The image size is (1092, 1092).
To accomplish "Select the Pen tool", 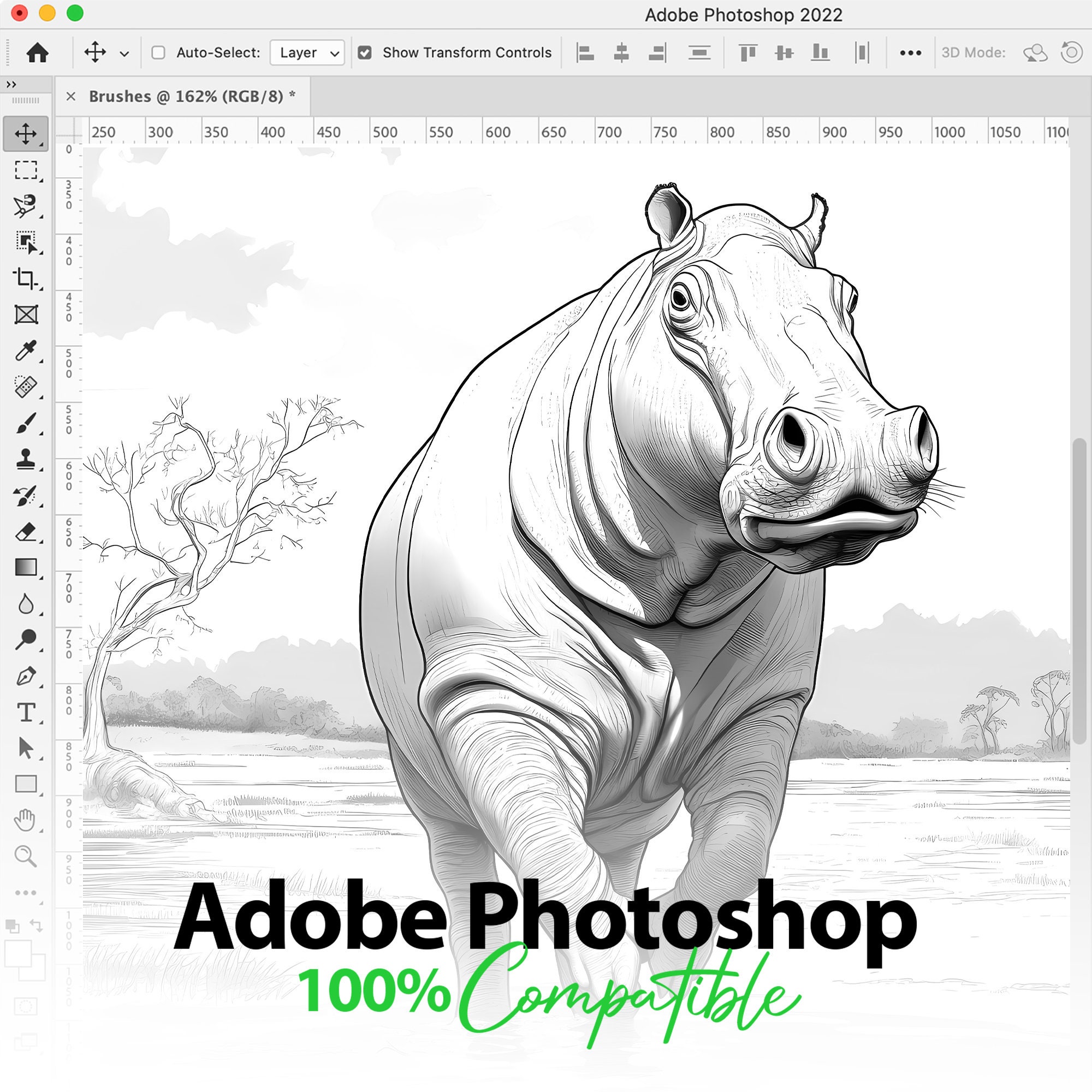I will (x=26, y=676).
